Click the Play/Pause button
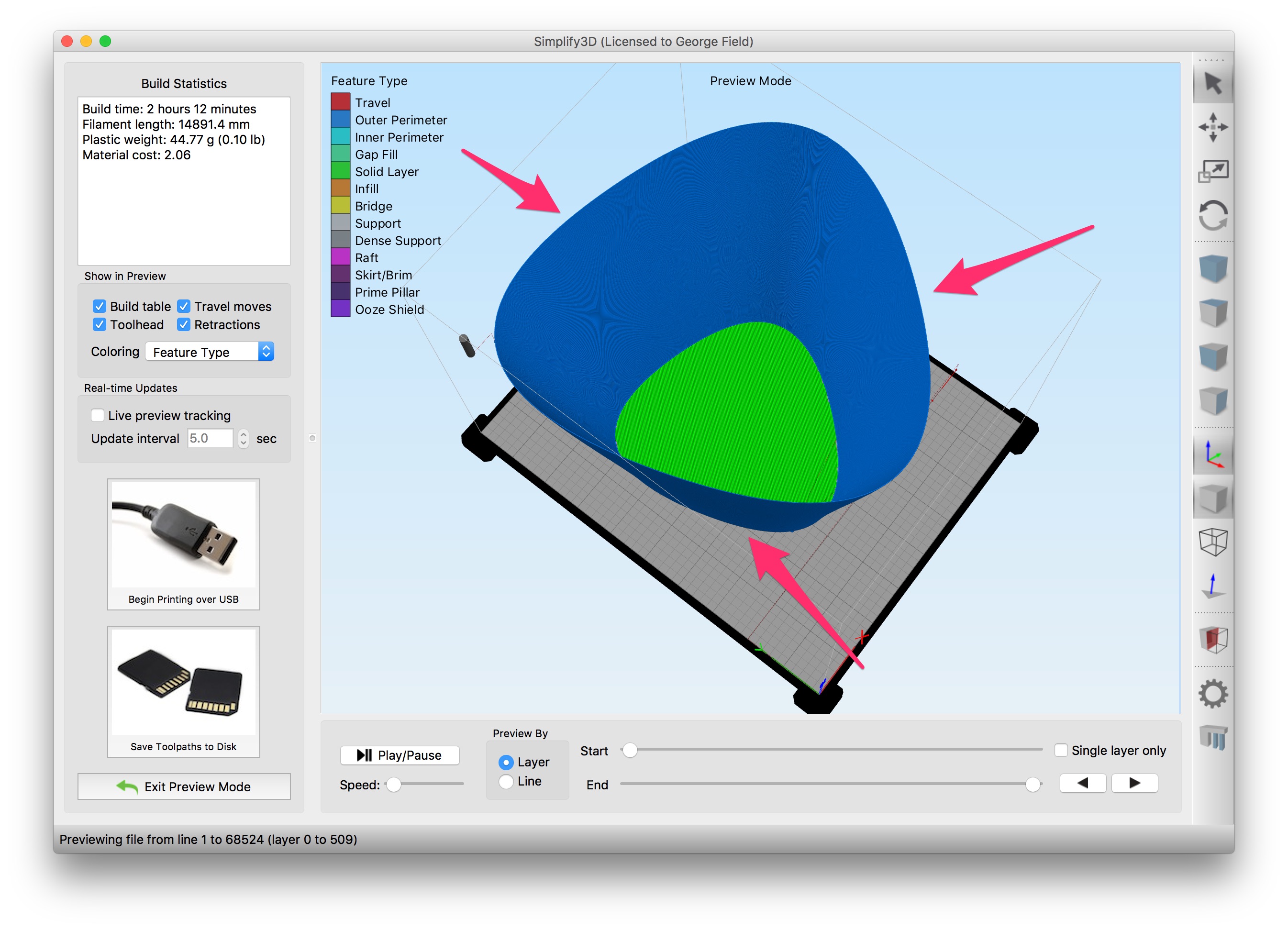Viewport: 1288px width, 930px height. 399,755
